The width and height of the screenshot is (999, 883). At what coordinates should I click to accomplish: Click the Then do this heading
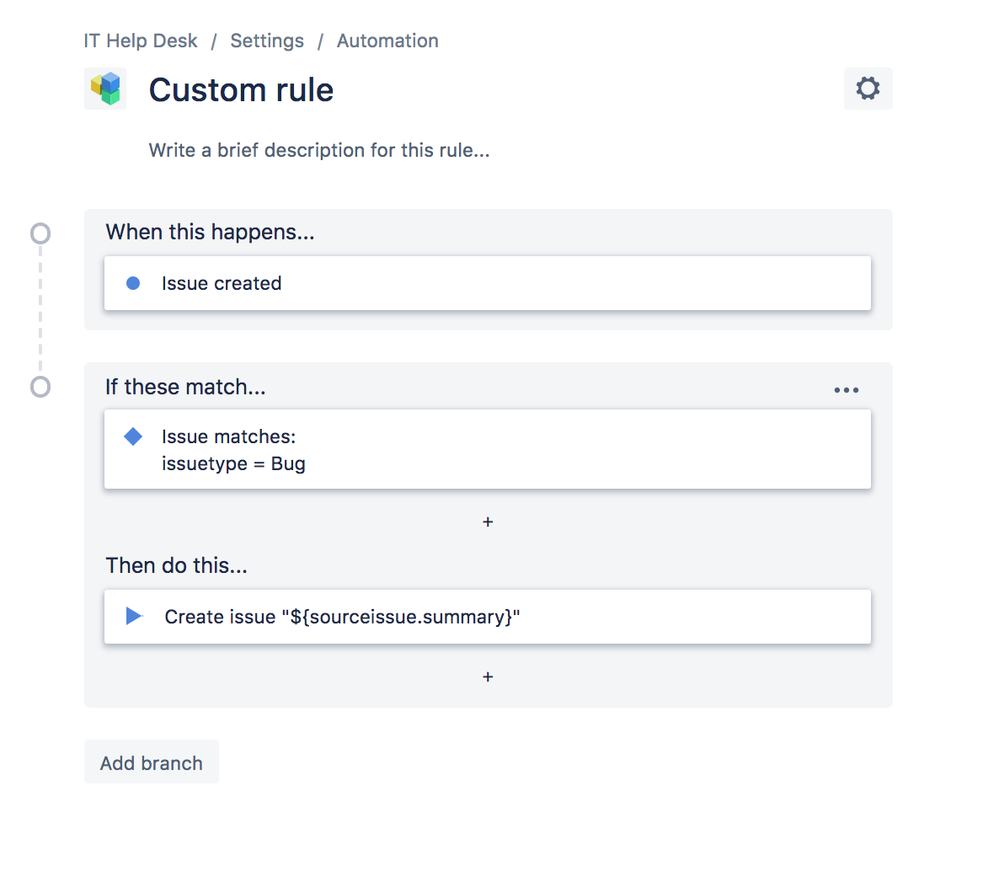point(177,565)
